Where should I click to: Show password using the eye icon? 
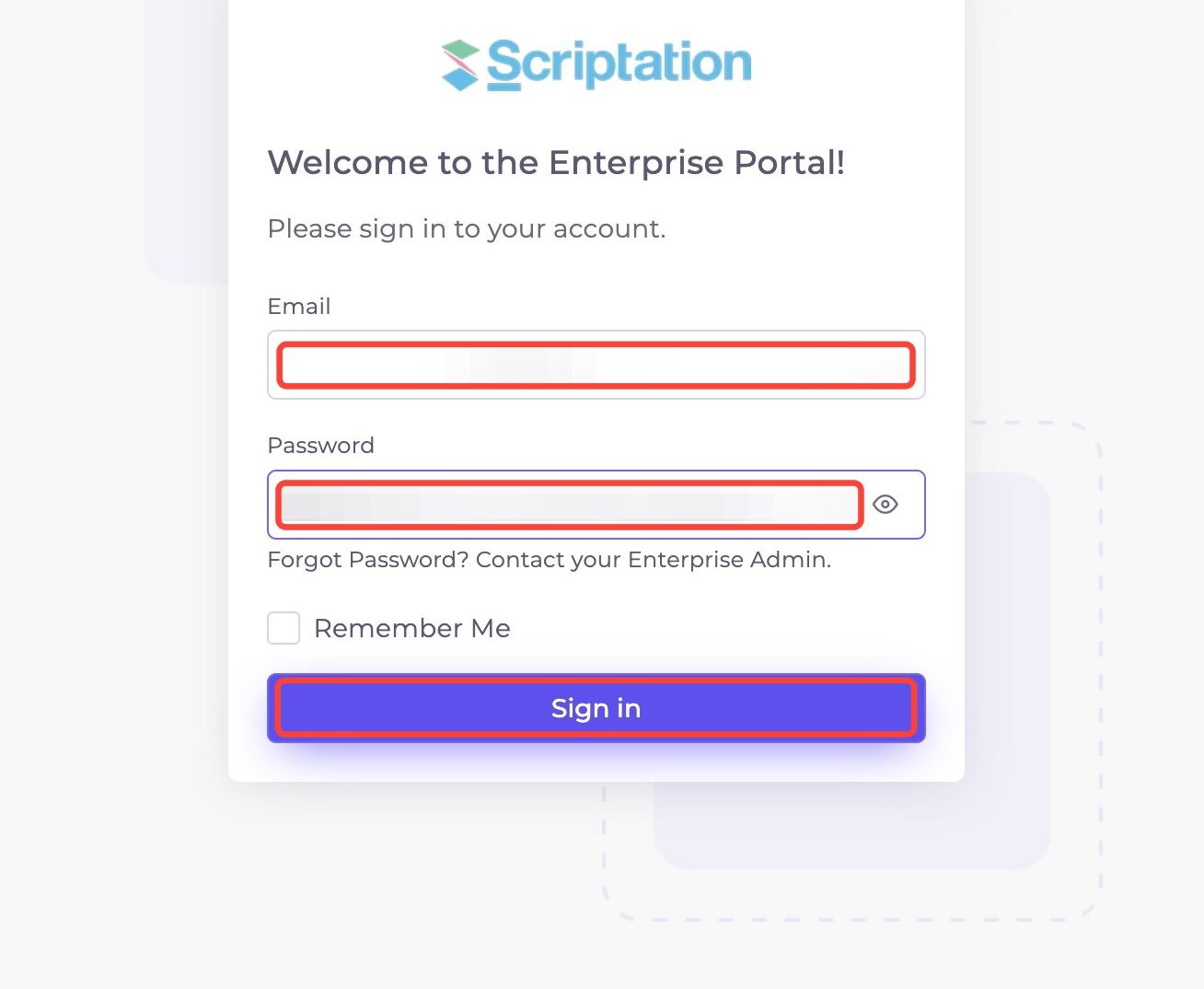(885, 504)
